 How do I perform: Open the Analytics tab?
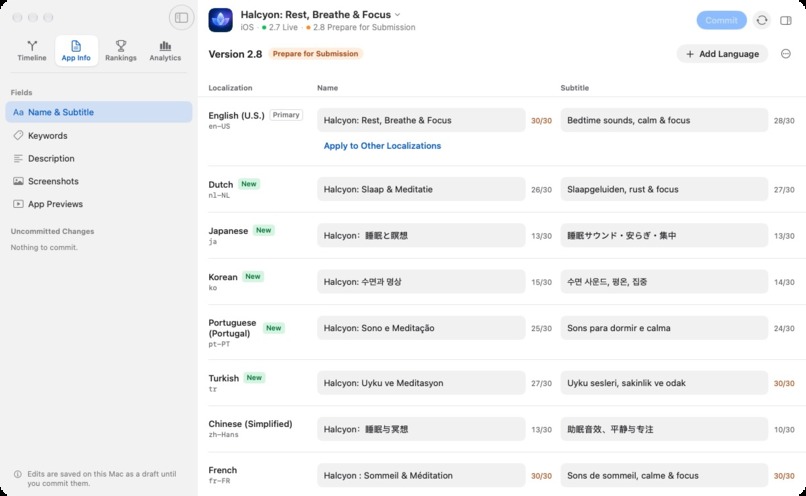pos(165,51)
